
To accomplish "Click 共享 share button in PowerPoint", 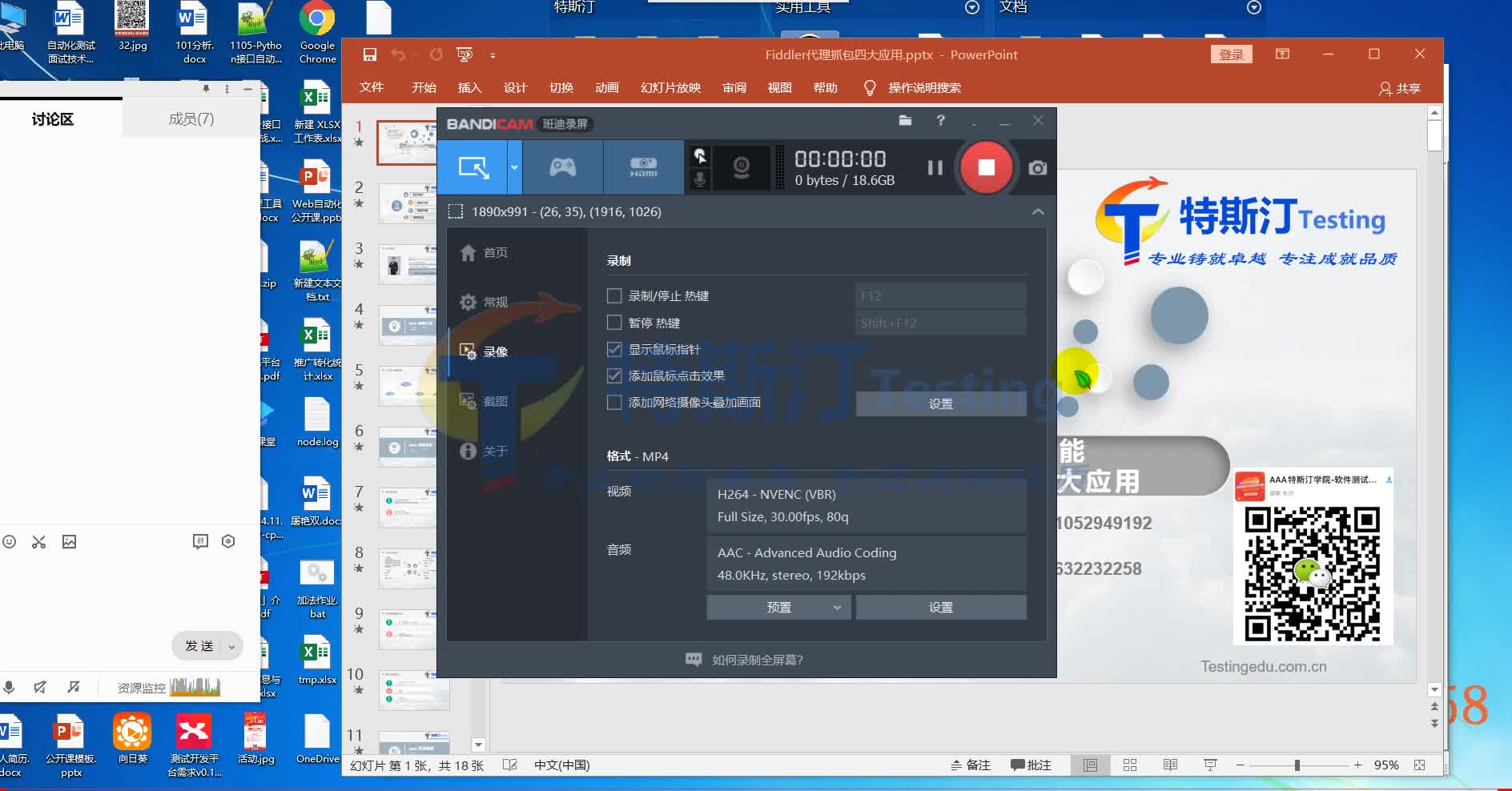I will pos(1400,88).
